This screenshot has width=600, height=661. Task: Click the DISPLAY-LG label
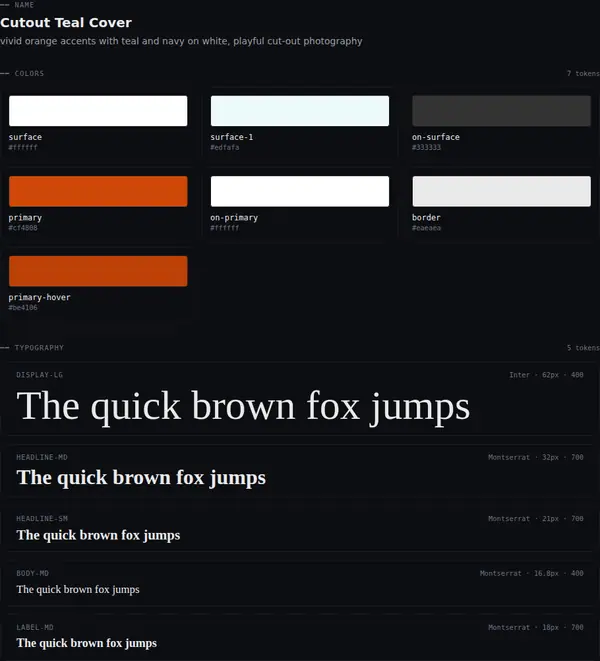pos(40,375)
